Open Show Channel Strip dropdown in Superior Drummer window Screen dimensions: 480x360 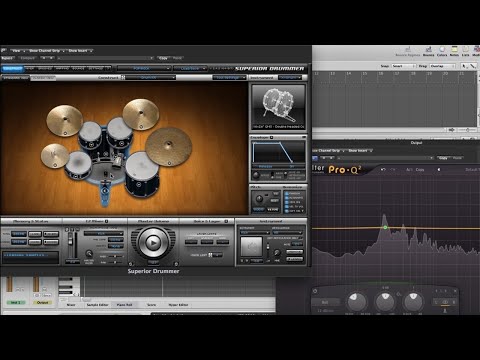(x=46, y=51)
